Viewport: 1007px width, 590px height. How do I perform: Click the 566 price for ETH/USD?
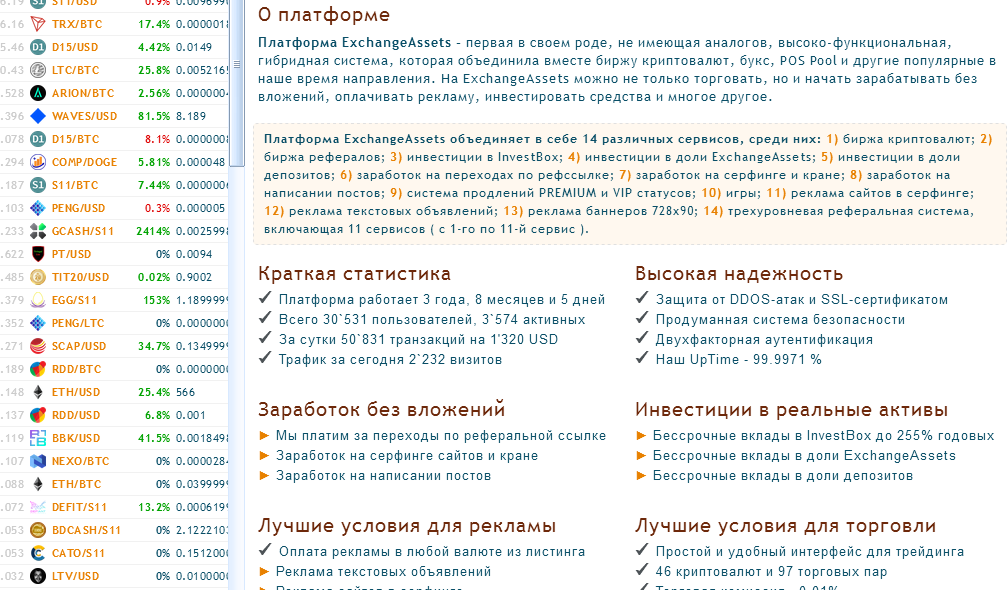coord(186,392)
